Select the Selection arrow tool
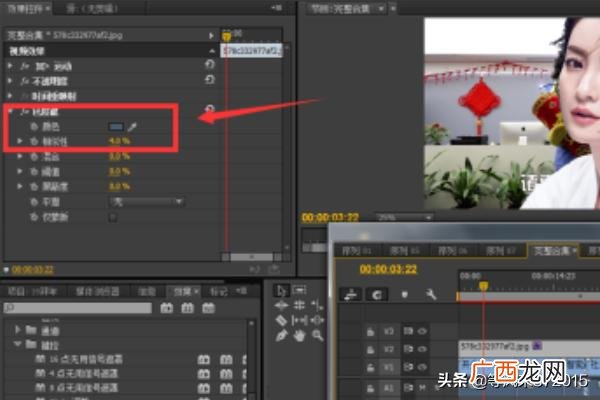Viewport: 600px width, 400px height. click(x=281, y=291)
